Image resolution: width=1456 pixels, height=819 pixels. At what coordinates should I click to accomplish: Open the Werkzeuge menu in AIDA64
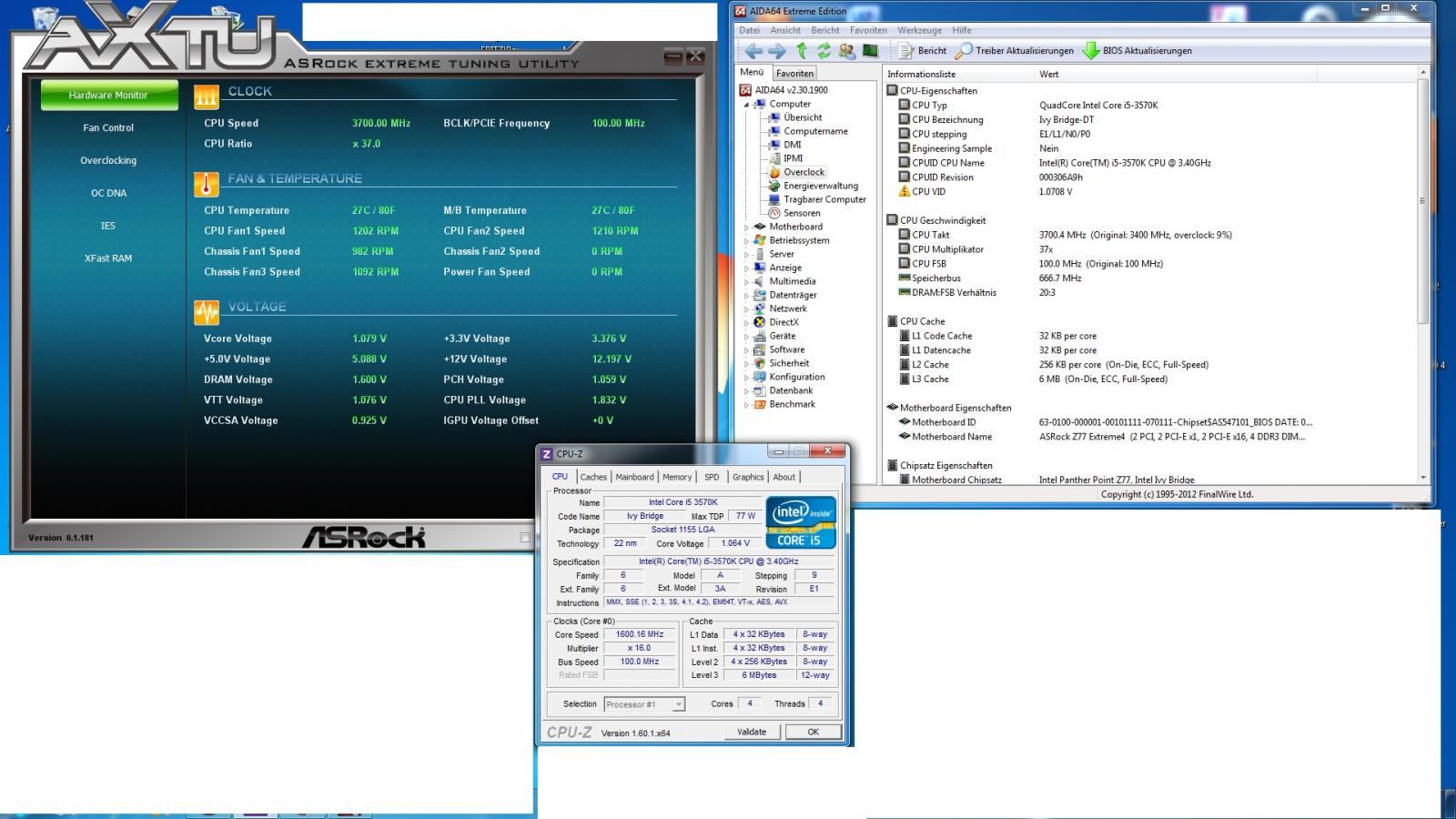click(x=919, y=30)
